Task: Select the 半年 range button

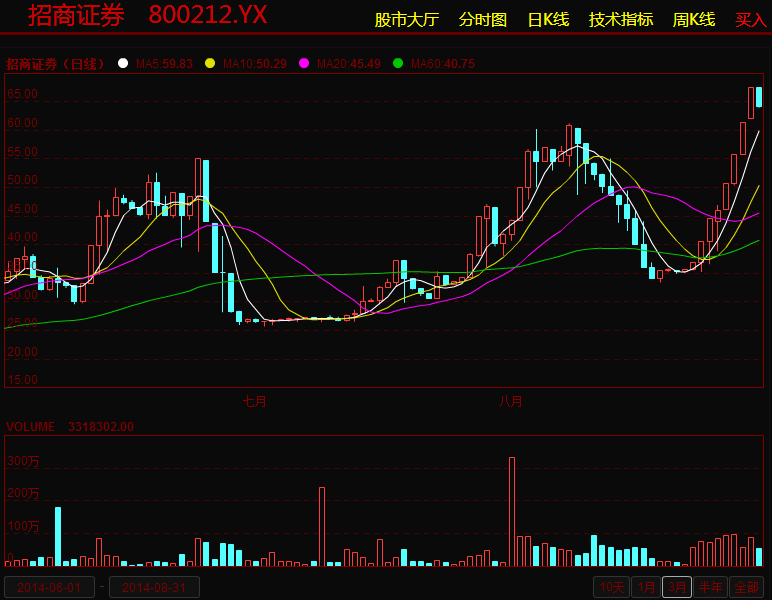Action: point(710,587)
